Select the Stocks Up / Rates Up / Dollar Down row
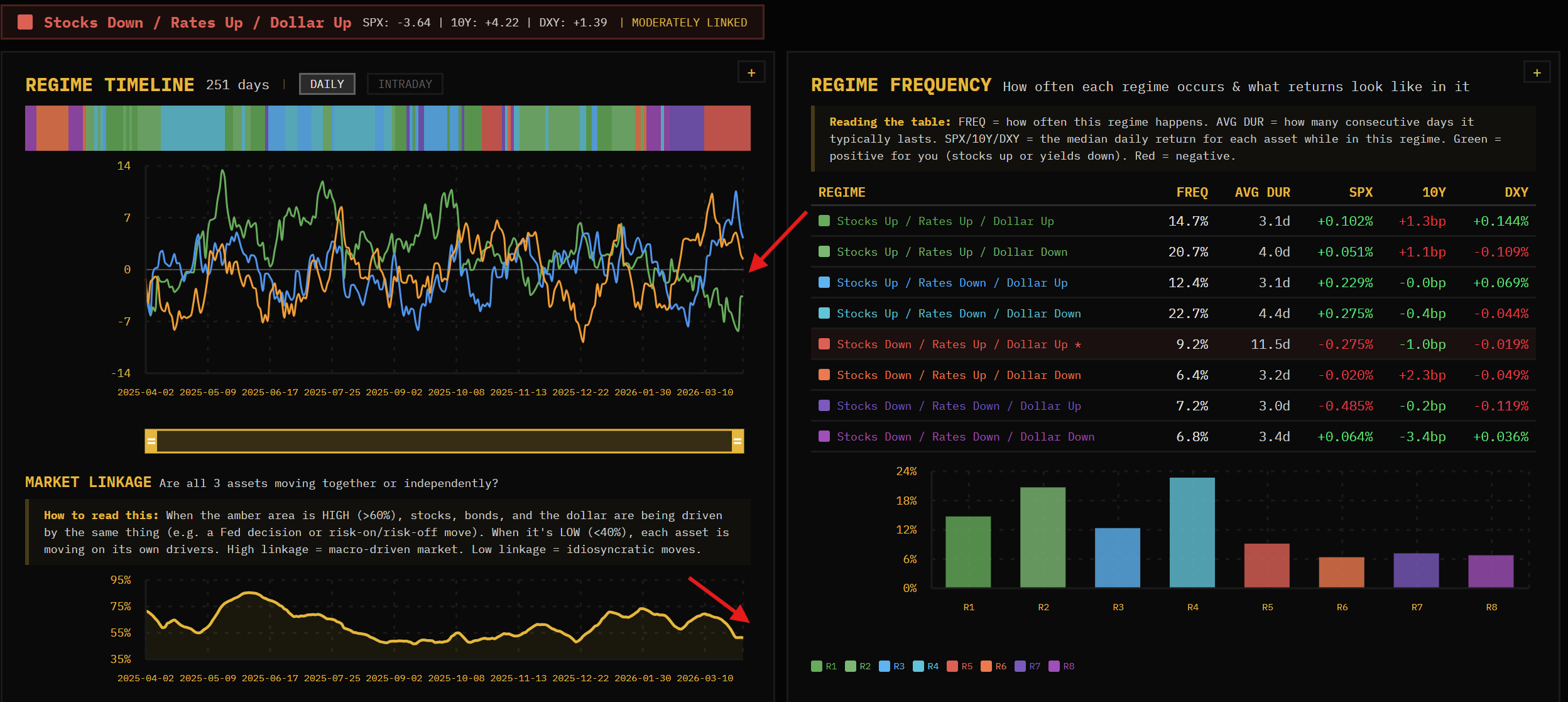 point(1173,252)
